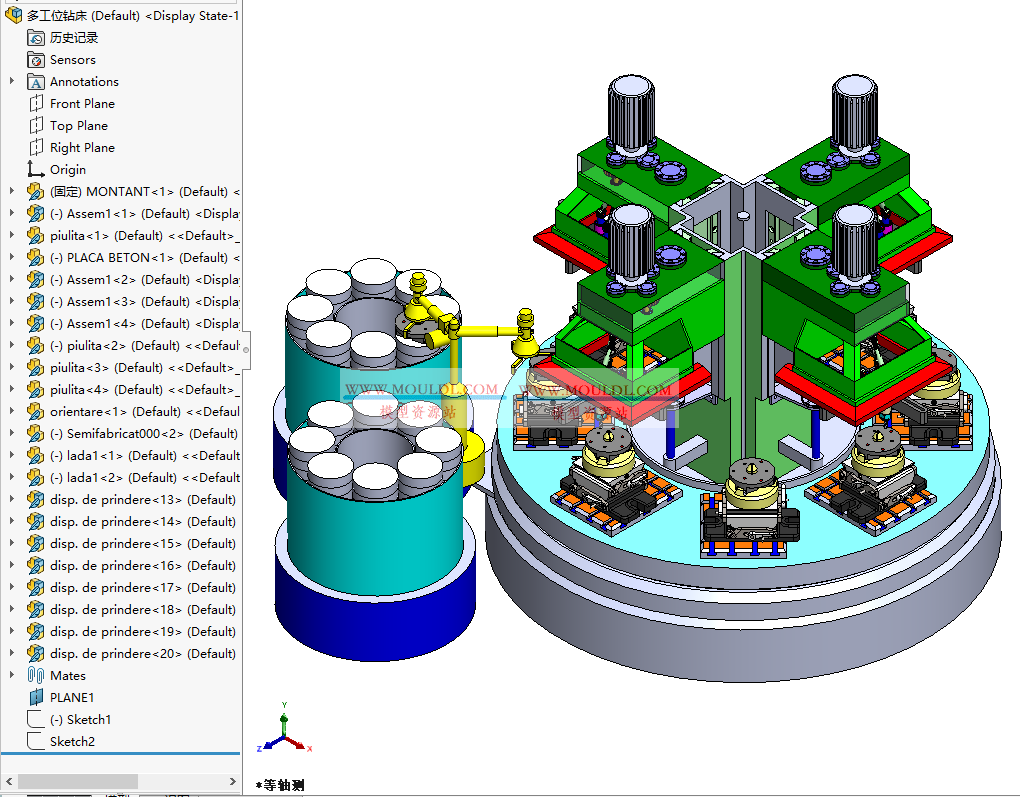This screenshot has width=1020, height=797.
Task: Click the root assembly icon 多工位钻床
Action: [x=14, y=16]
